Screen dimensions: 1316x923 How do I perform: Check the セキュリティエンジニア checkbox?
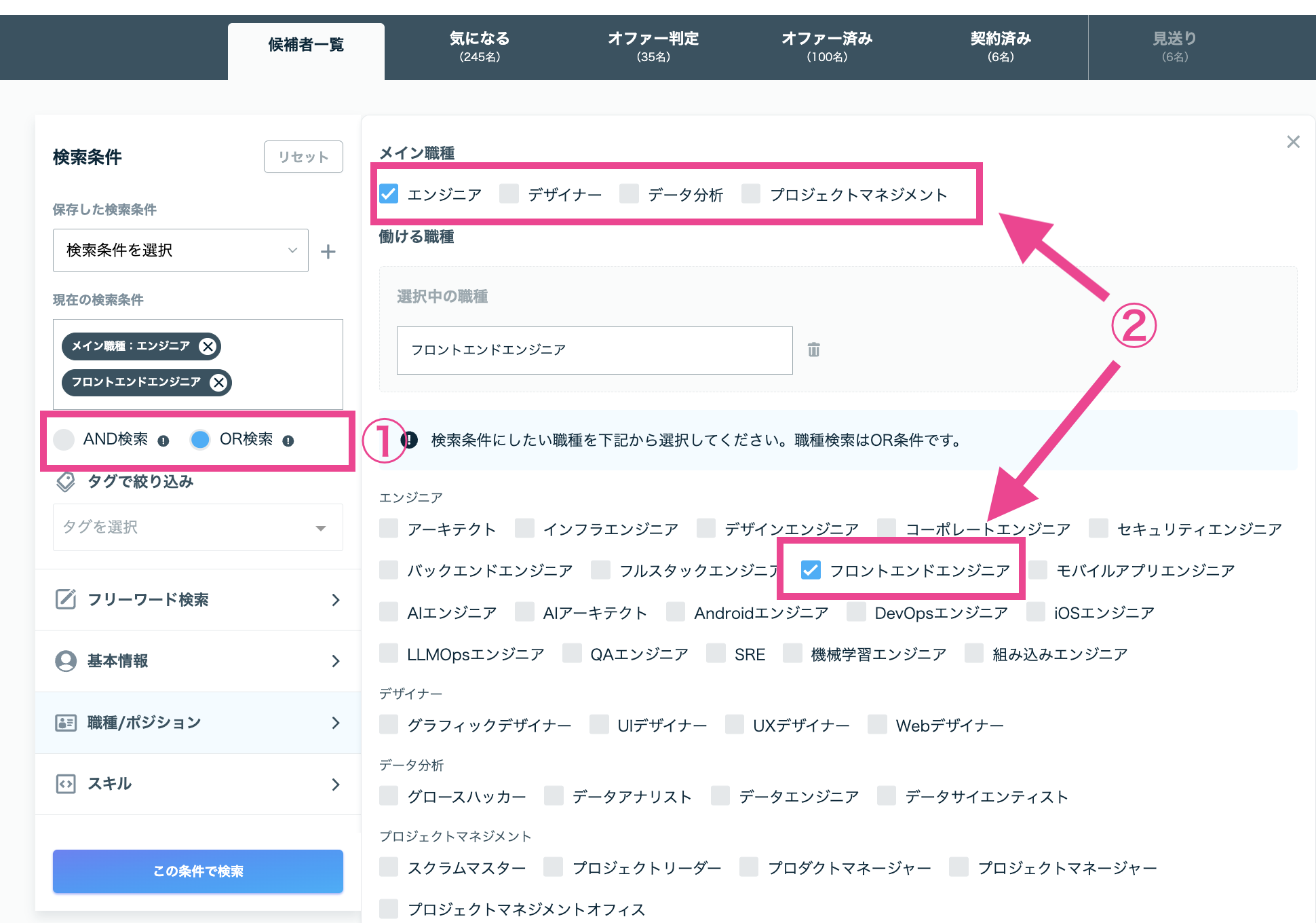1098,528
